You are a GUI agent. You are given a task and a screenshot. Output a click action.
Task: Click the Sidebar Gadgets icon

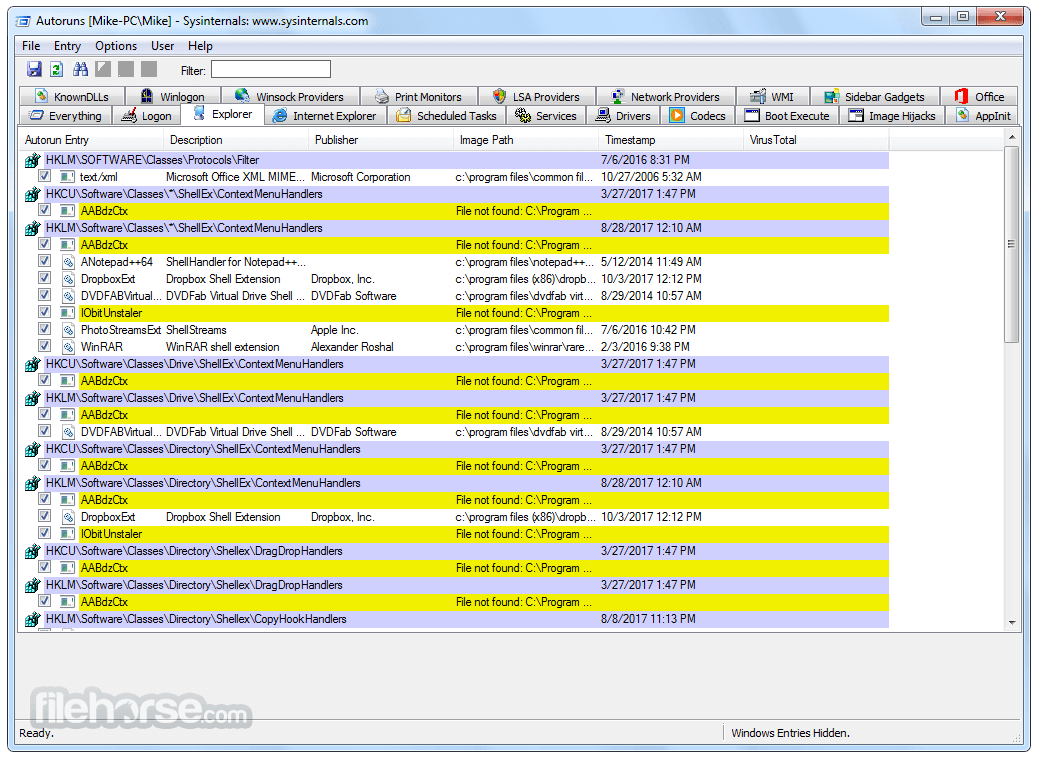831,97
